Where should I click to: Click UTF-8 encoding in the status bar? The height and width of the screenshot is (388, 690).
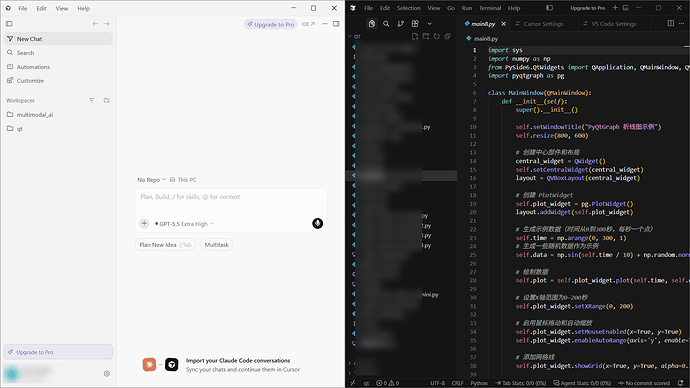[x=437, y=383]
